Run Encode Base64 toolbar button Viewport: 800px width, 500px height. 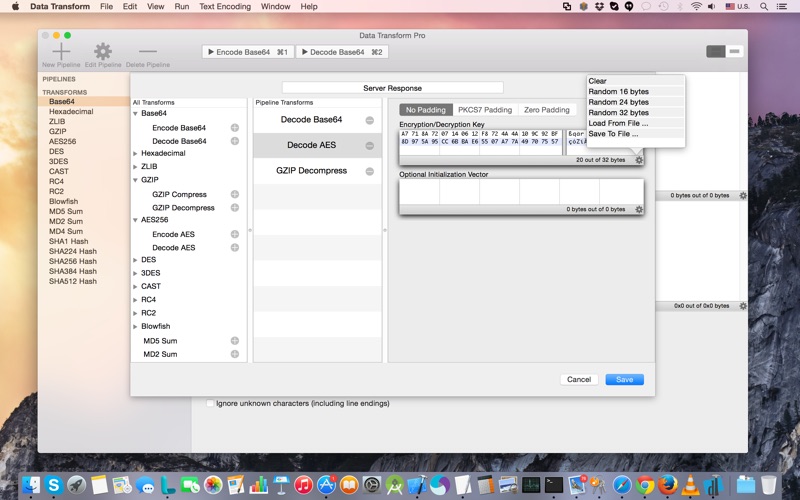pos(248,52)
